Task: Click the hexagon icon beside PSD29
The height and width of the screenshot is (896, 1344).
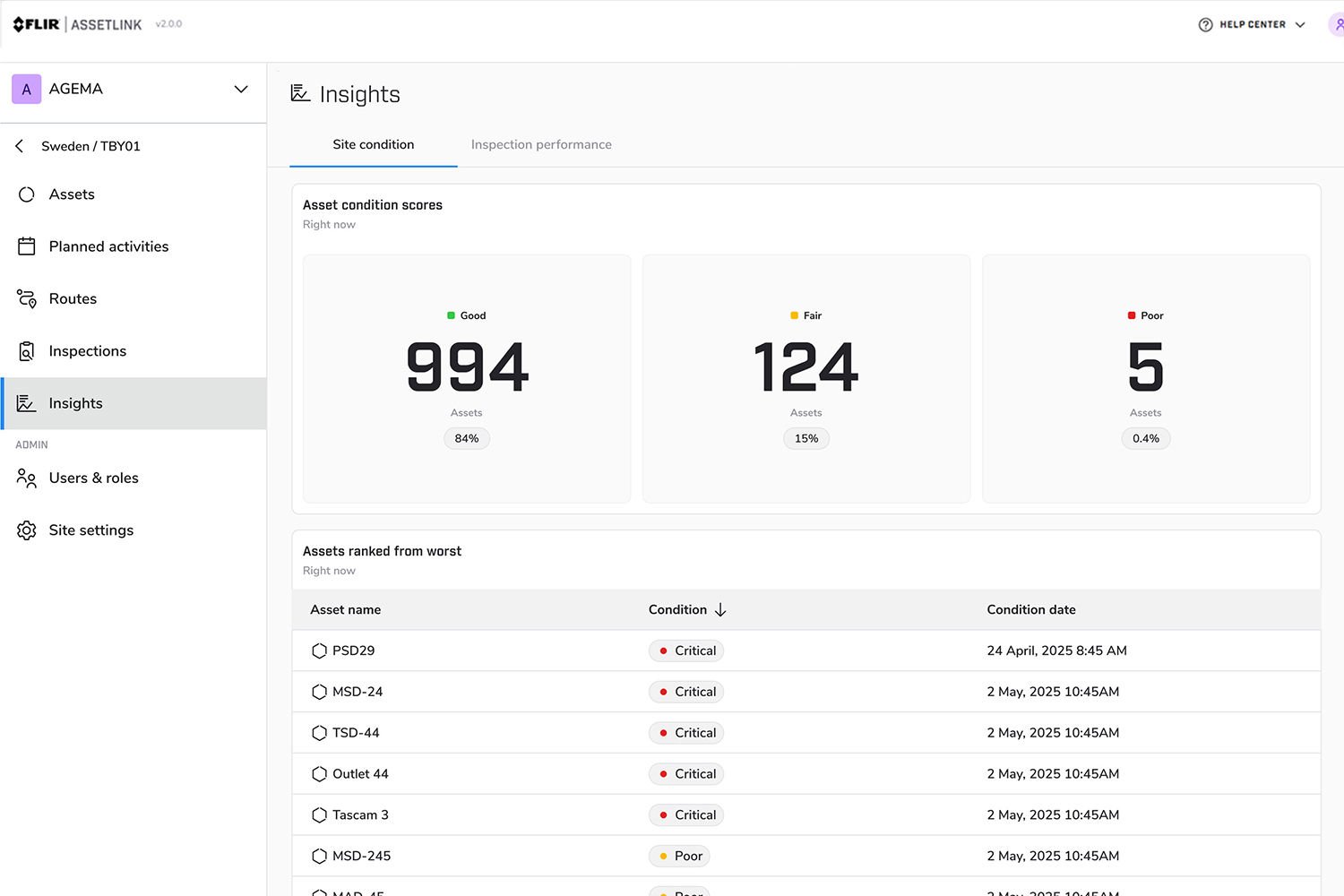Action: pos(319,651)
